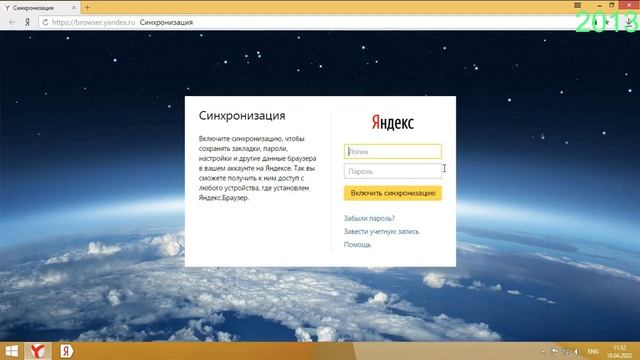Launch the Яндекс taskbar shortcut

[66, 351]
